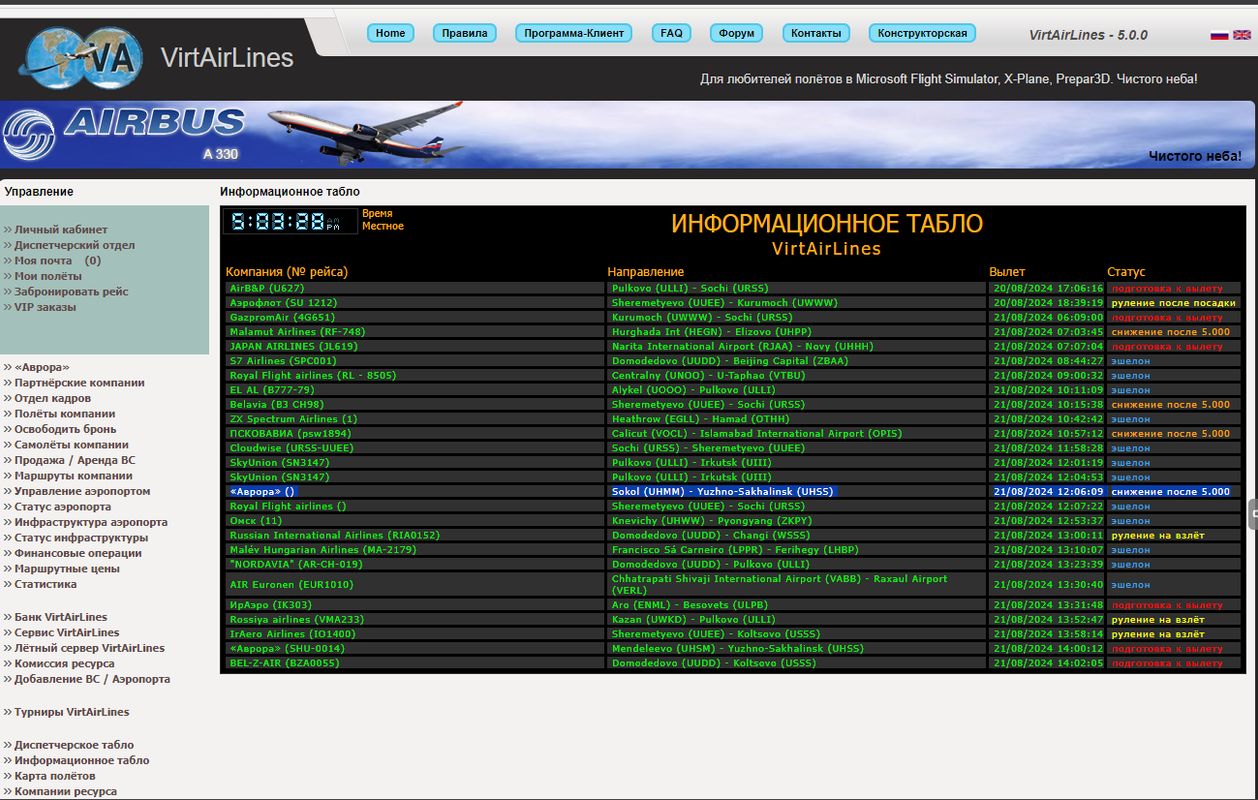The image size is (1258, 800).
Task: Open Маршрутные цены link
Action: (x=67, y=569)
